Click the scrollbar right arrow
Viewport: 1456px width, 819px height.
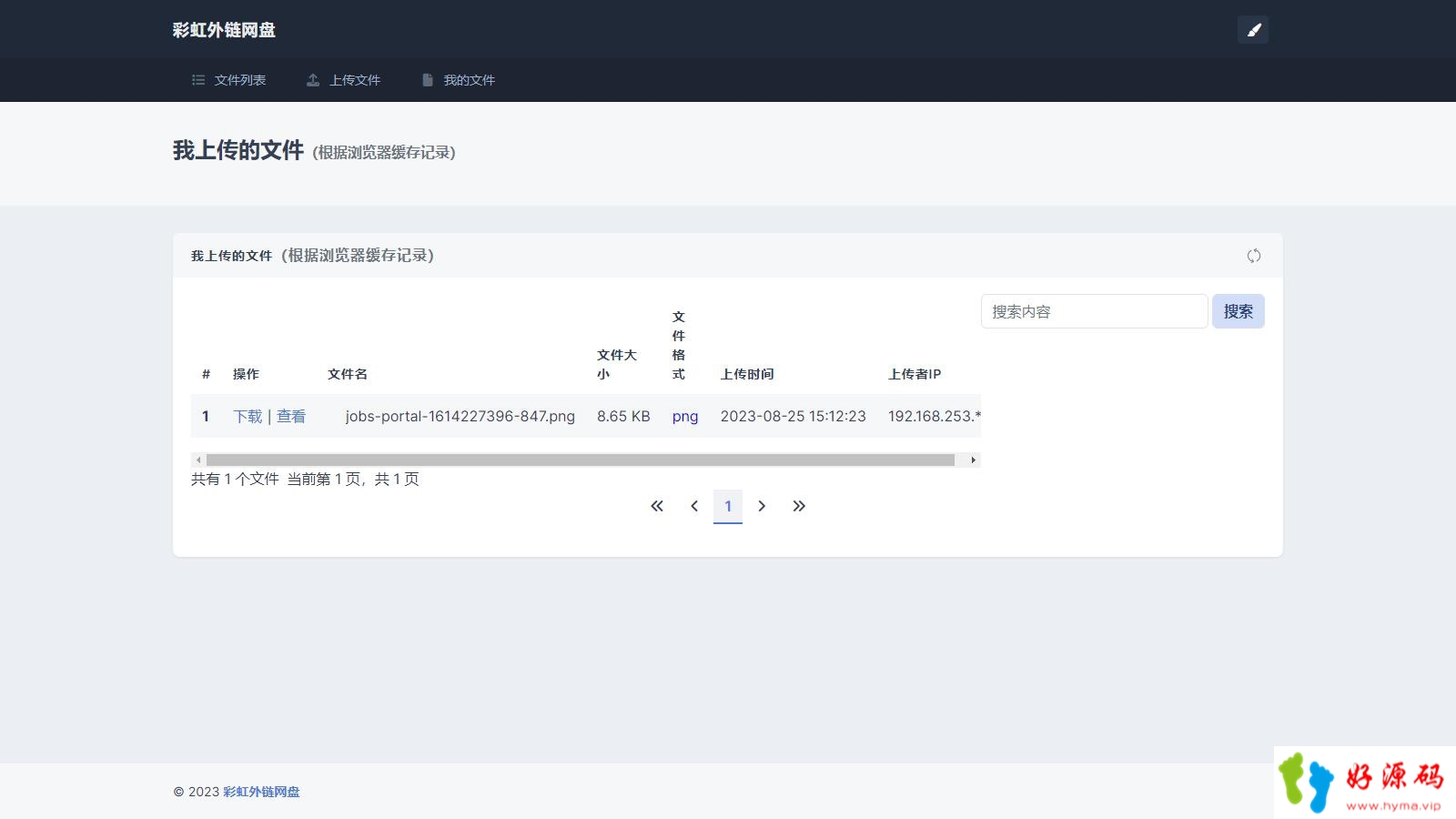tap(974, 460)
